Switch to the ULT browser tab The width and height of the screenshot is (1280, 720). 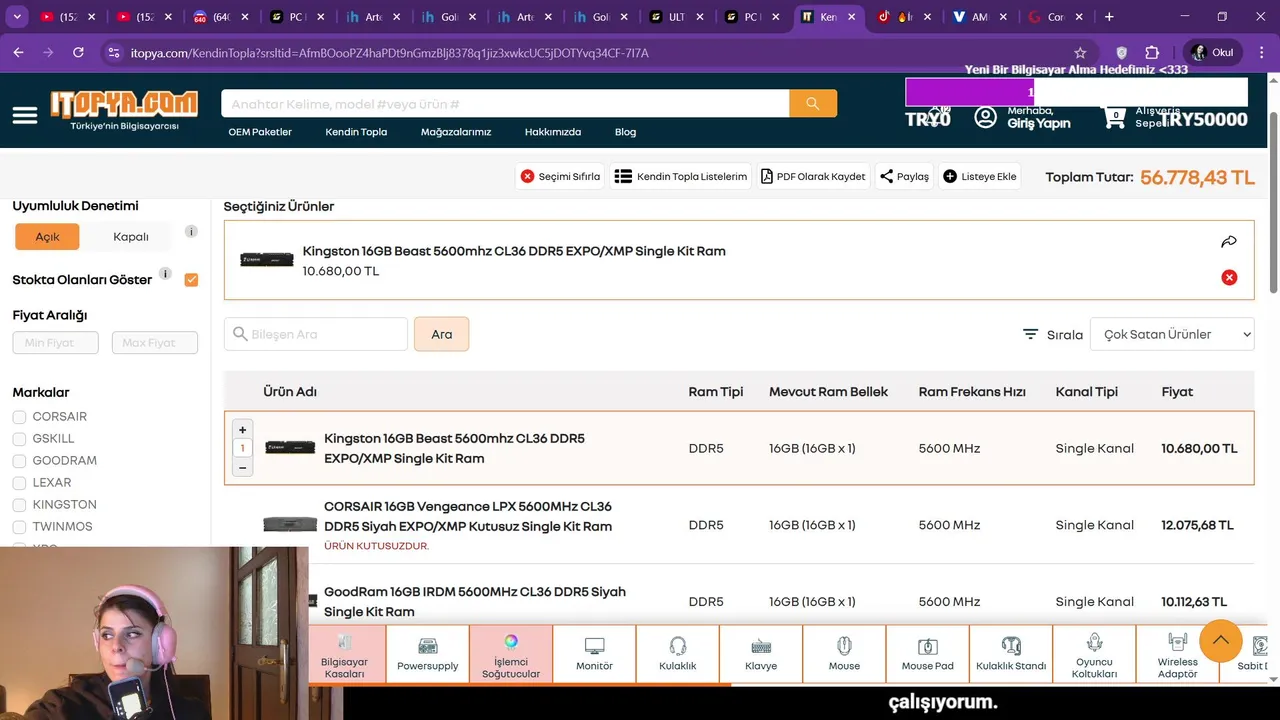click(676, 17)
